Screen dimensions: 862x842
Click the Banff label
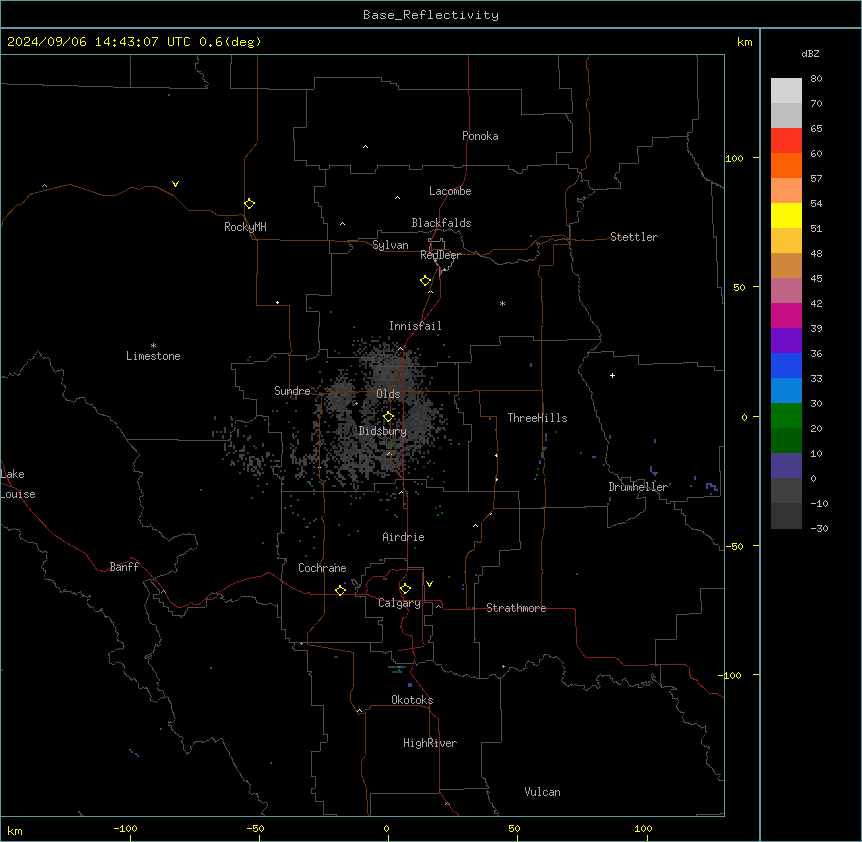coord(124,567)
